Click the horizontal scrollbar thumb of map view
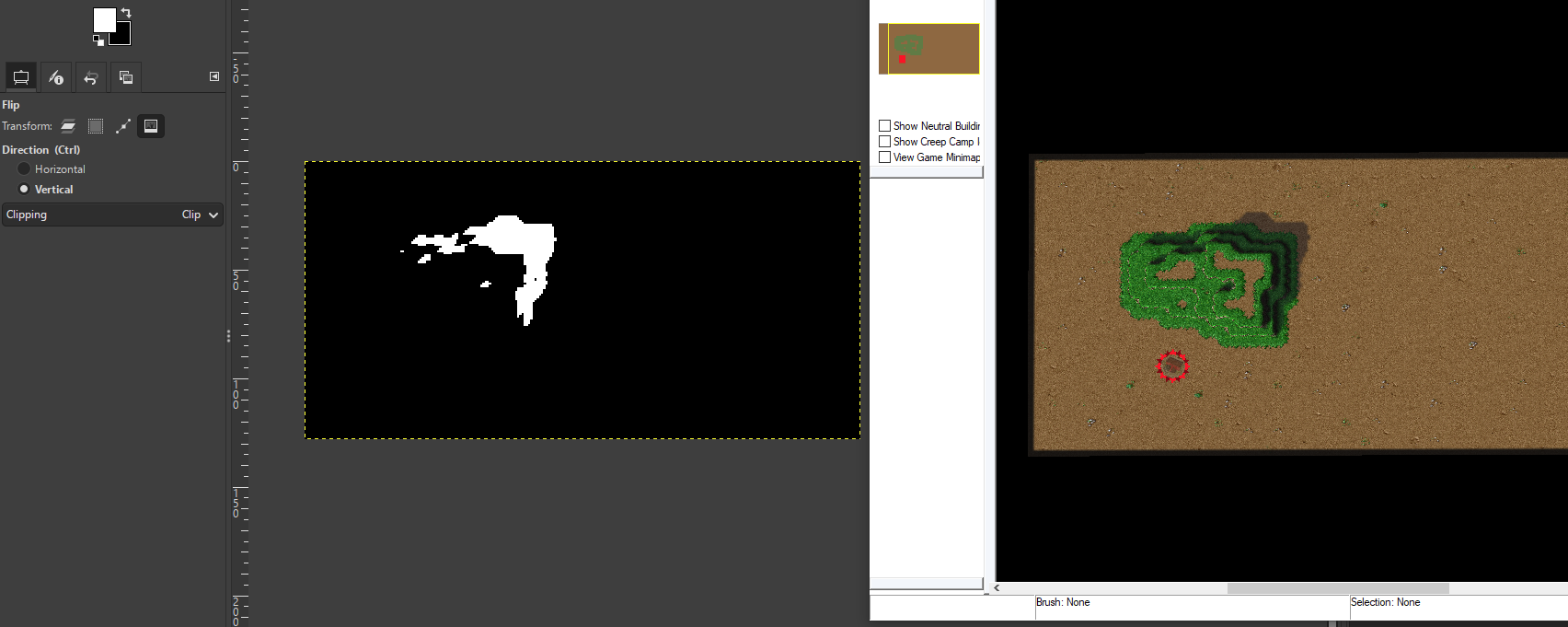Screen dimensions: 1568x627 coord(1338,587)
